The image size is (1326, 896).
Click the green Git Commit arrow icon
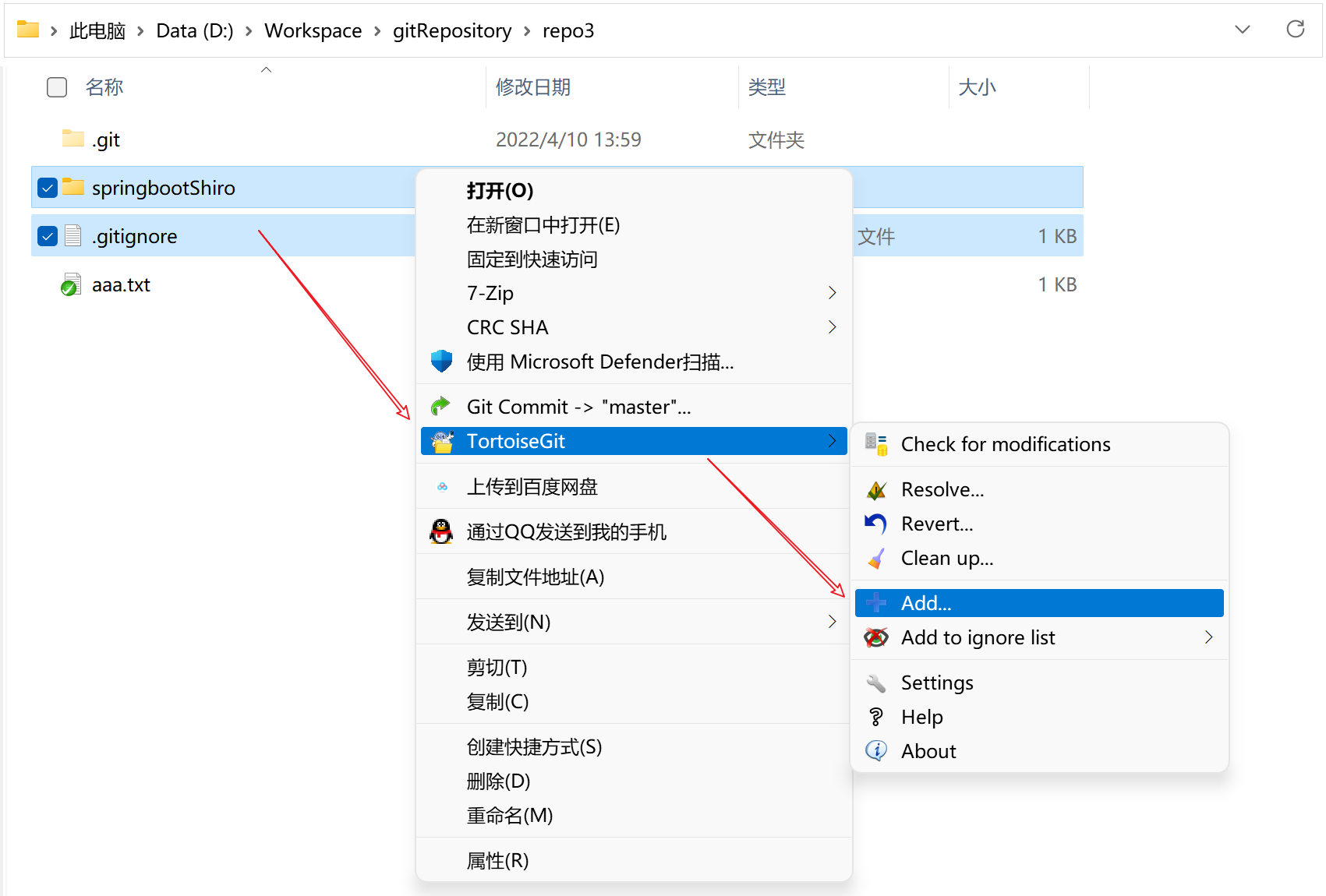point(441,407)
